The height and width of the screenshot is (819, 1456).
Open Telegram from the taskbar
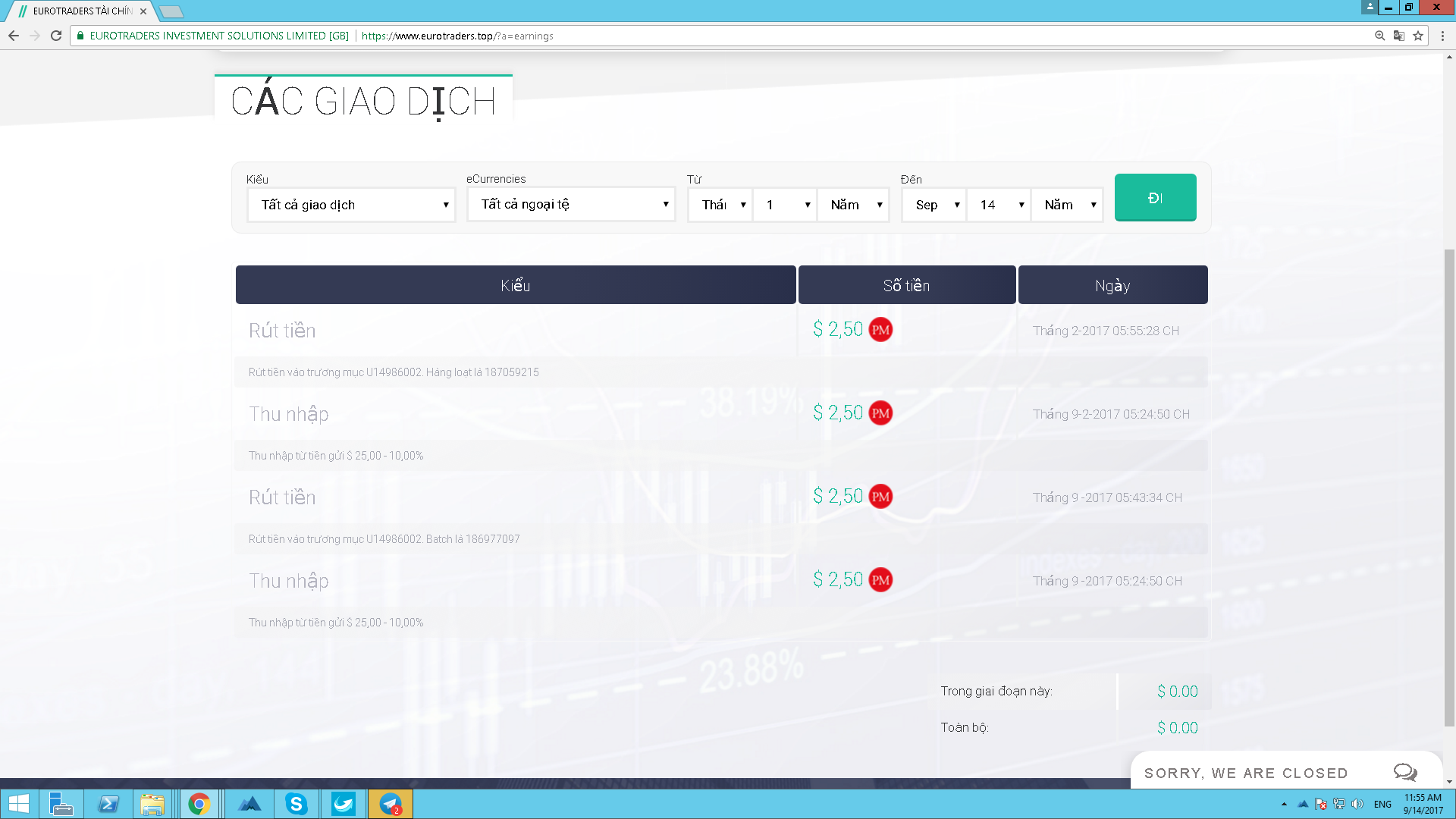(391, 804)
